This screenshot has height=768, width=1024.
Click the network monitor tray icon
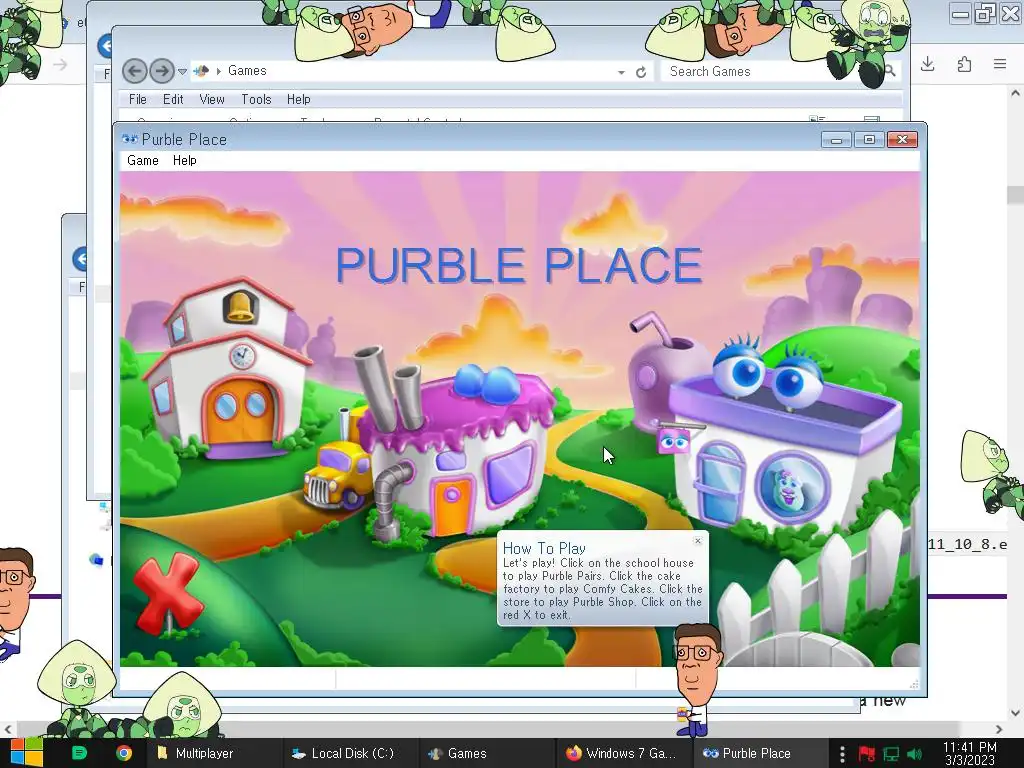click(x=891, y=754)
